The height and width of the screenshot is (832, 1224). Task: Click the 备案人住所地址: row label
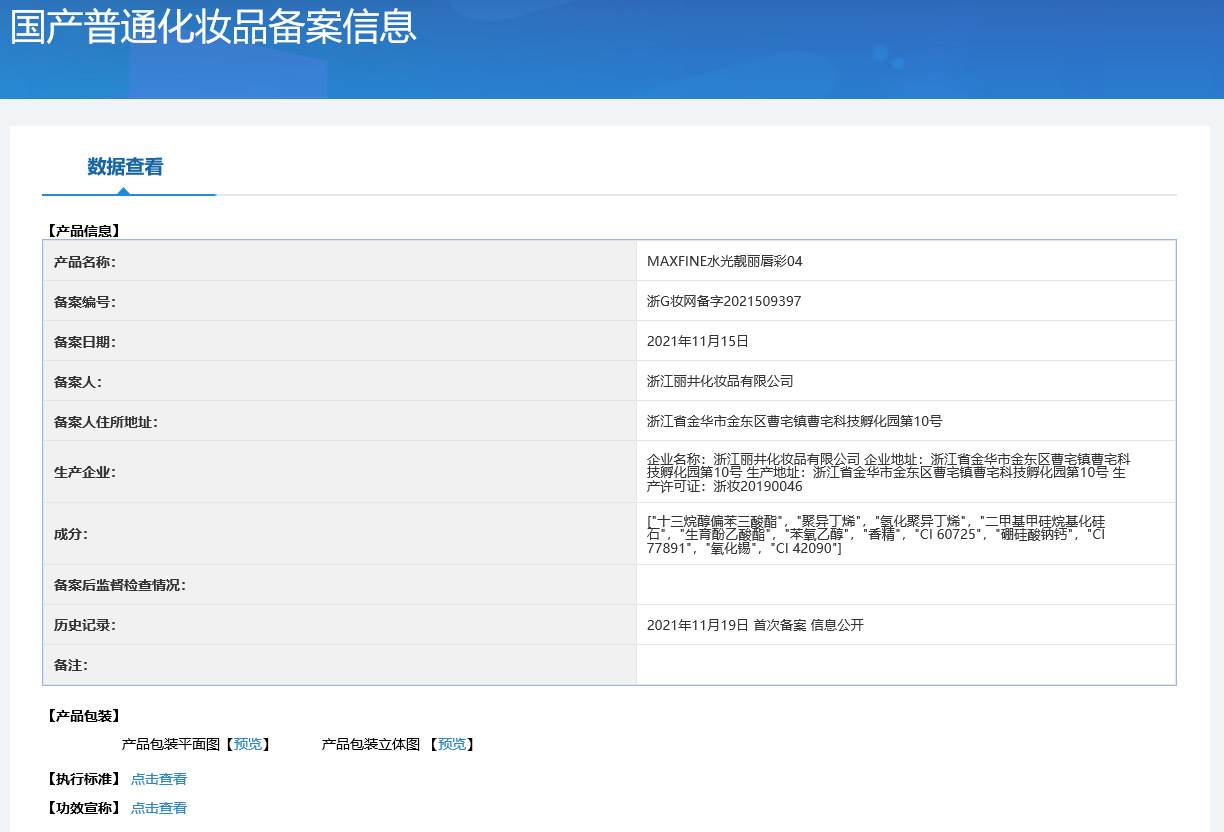coord(106,422)
